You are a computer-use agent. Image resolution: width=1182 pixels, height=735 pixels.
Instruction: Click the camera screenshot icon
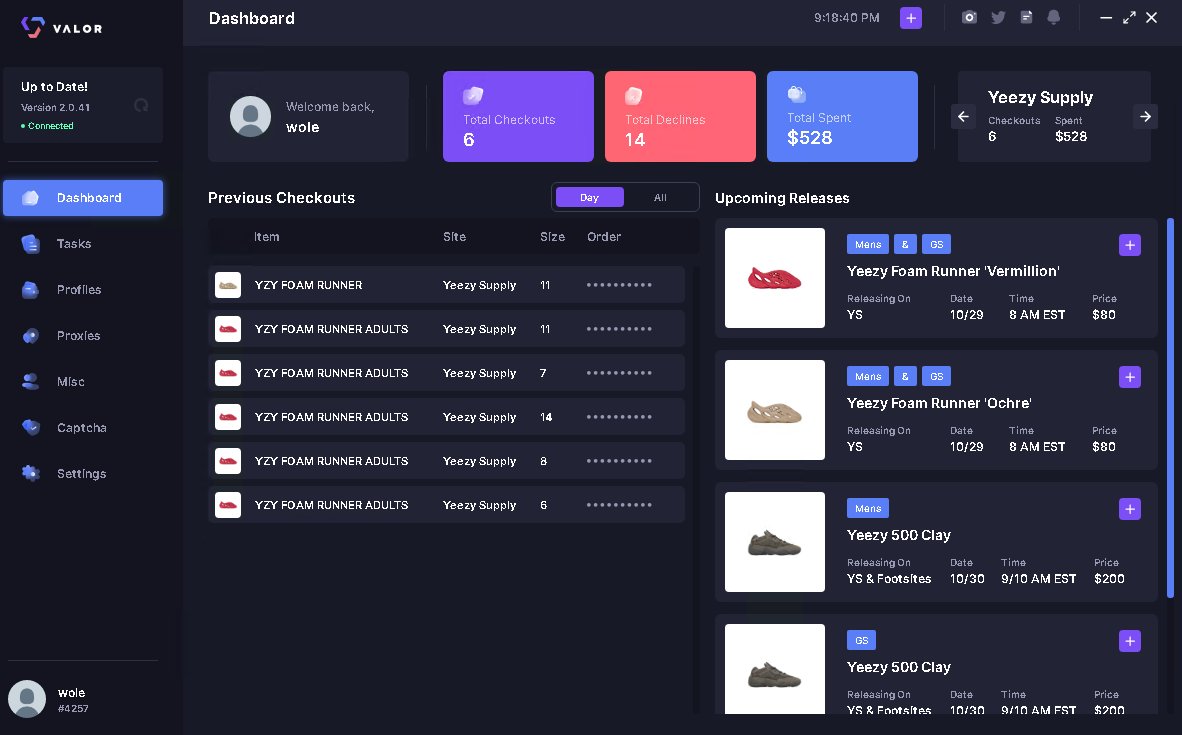(x=969, y=17)
